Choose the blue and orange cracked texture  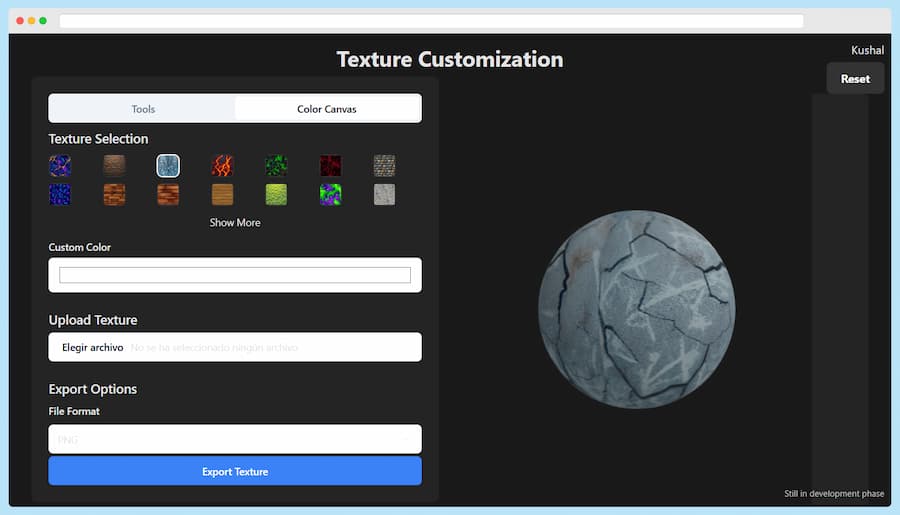coord(60,166)
